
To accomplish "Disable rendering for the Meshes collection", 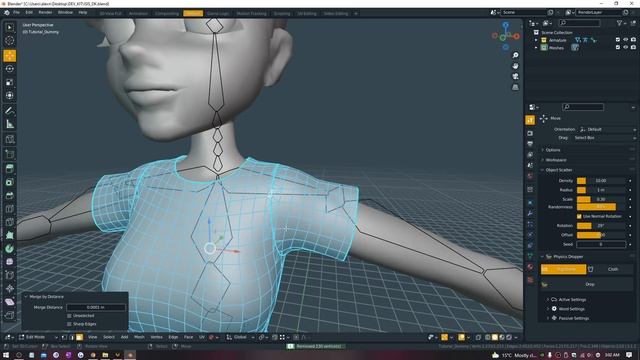I will coord(633,47).
